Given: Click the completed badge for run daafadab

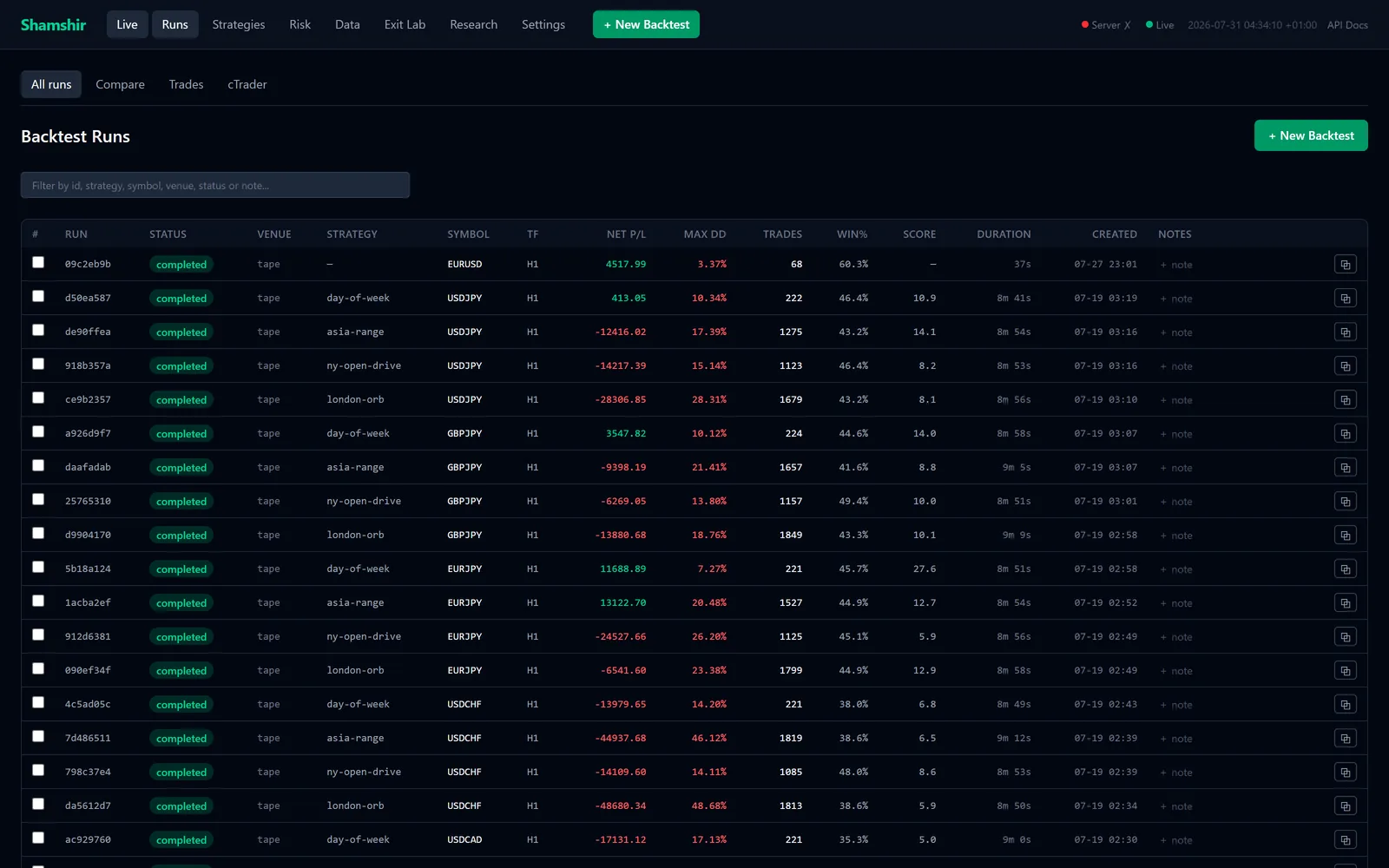Looking at the screenshot, I should pos(181,468).
